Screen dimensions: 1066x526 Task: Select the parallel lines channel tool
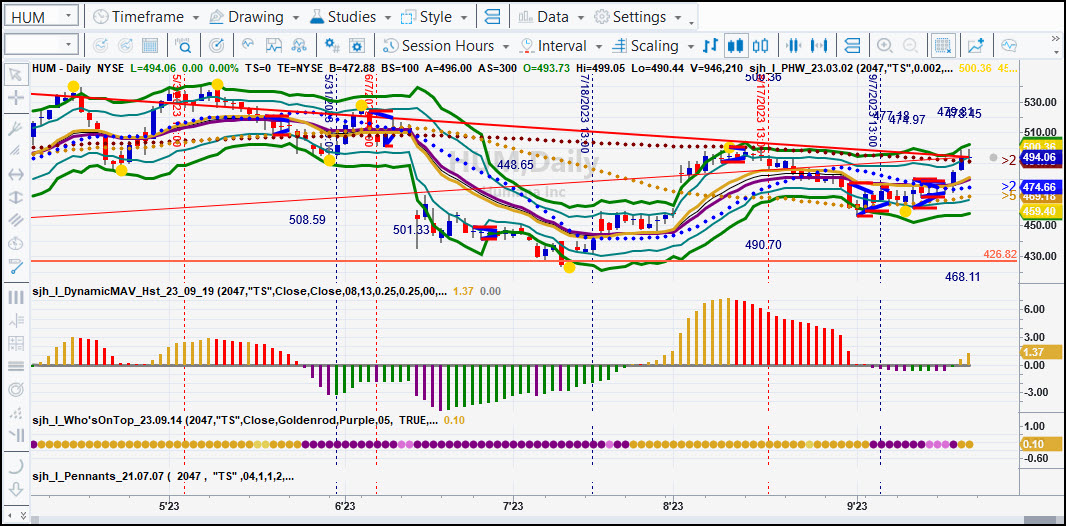pyautogui.click(x=15, y=220)
